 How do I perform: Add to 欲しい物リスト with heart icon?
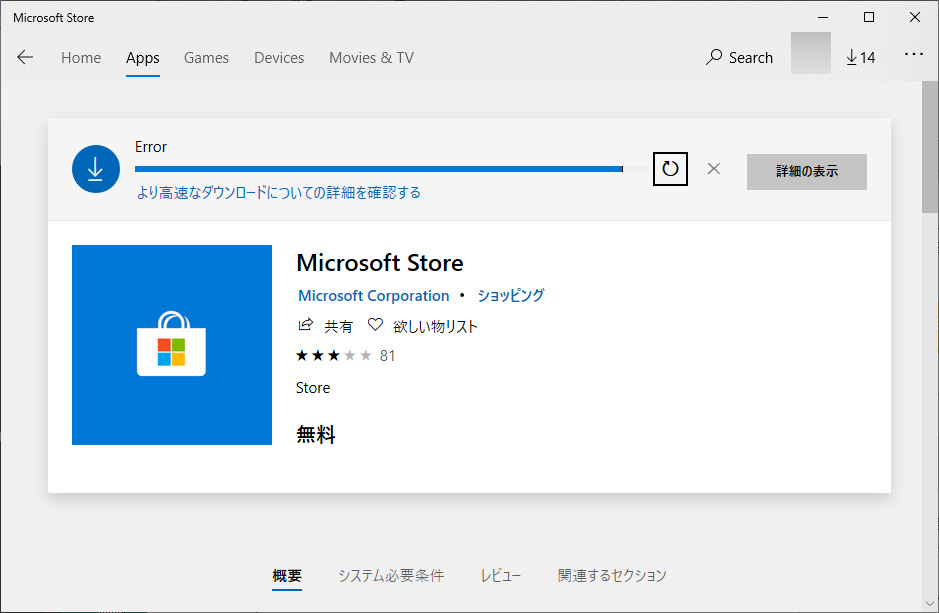423,326
